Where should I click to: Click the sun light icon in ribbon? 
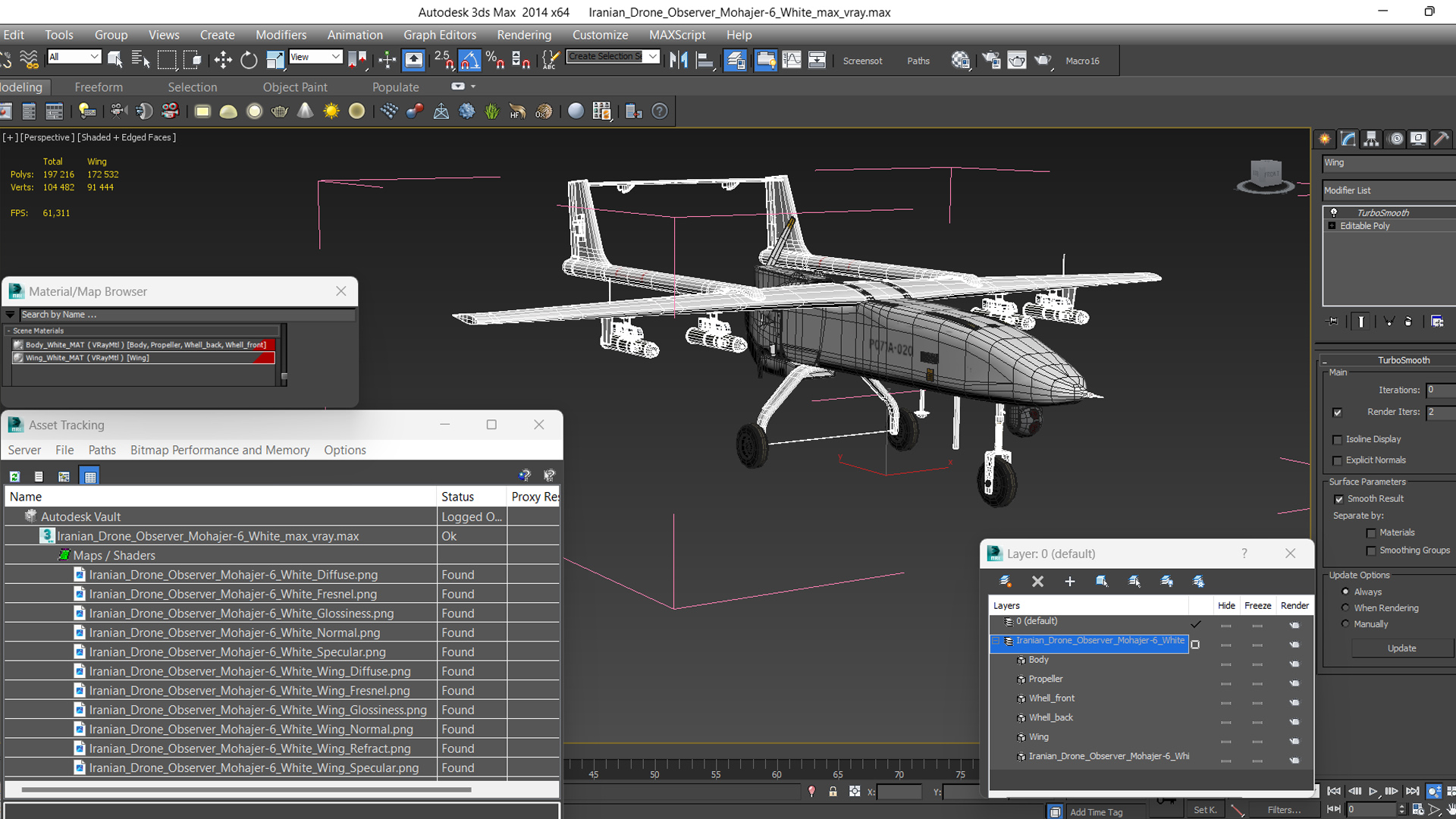[331, 111]
